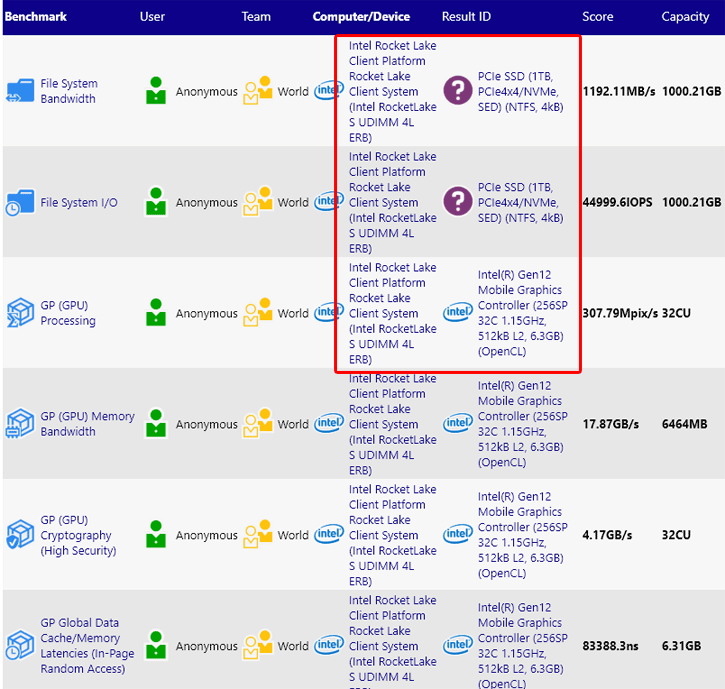725x689 pixels.
Task: Open the File System Bandwidth benchmark link
Action: pos(69,91)
